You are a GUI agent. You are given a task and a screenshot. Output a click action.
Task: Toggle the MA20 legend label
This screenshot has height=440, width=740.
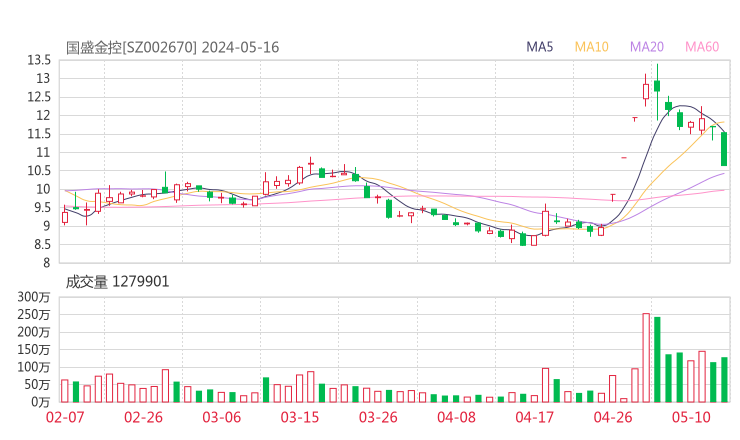(647, 47)
